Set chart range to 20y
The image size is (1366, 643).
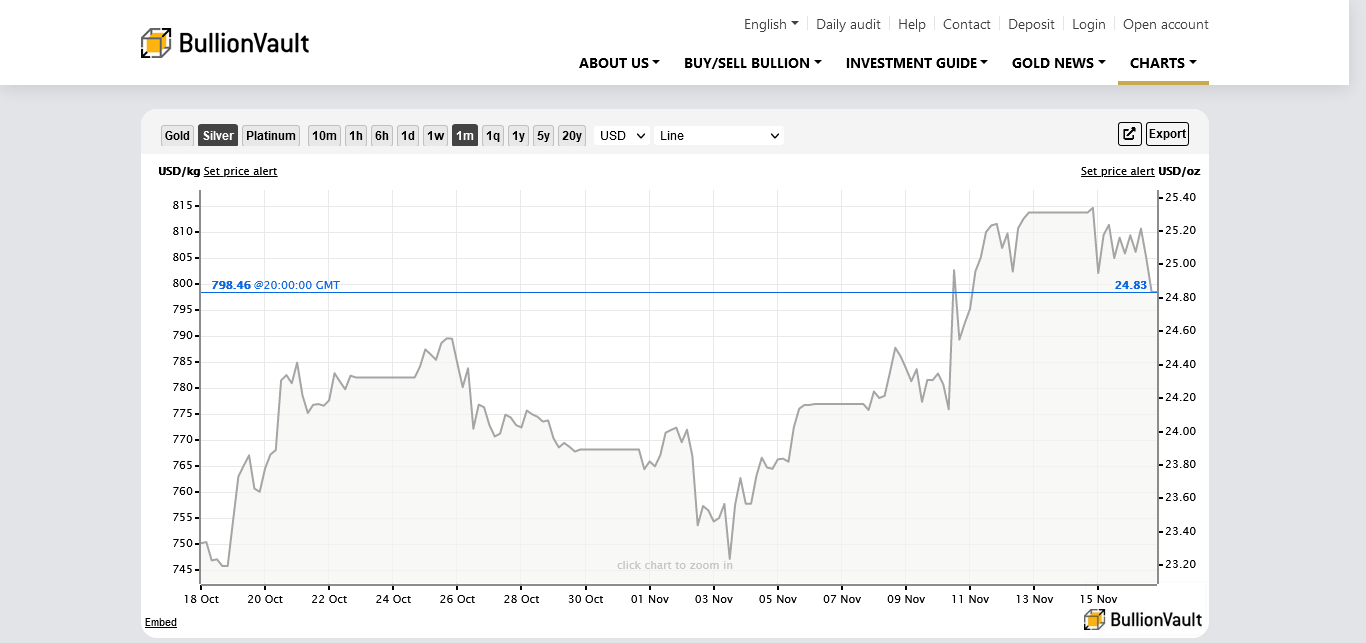571,136
